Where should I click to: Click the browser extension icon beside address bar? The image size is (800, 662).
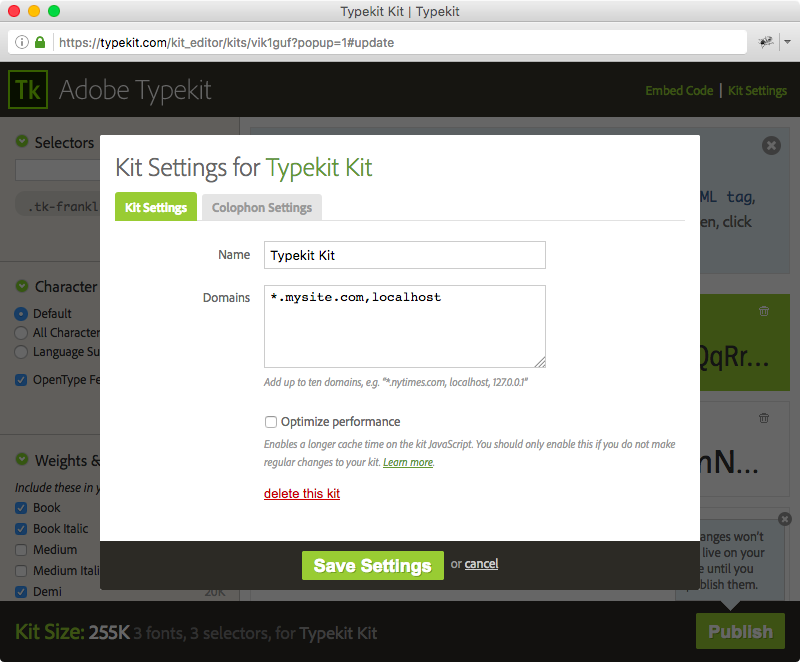[765, 42]
